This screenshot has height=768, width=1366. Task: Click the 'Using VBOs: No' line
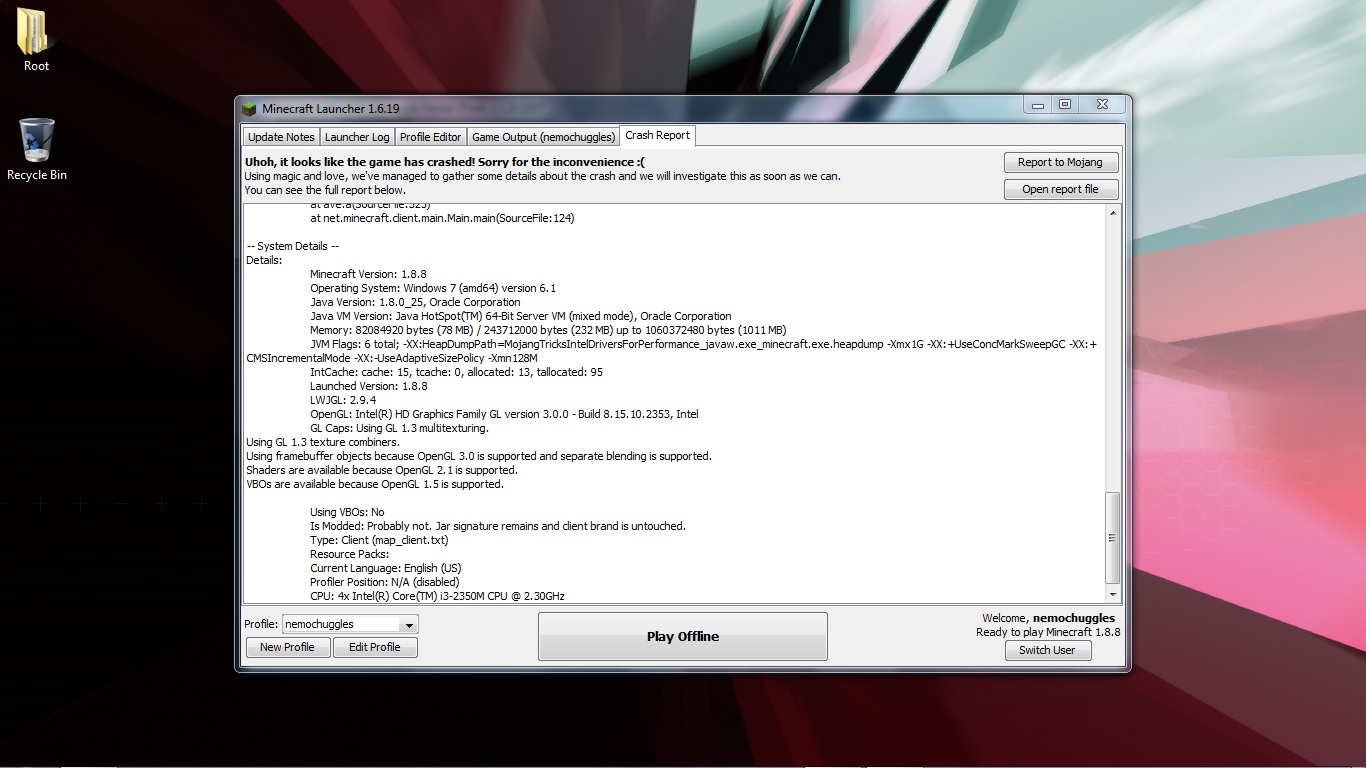pyautogui.click(x=347, y=512)
